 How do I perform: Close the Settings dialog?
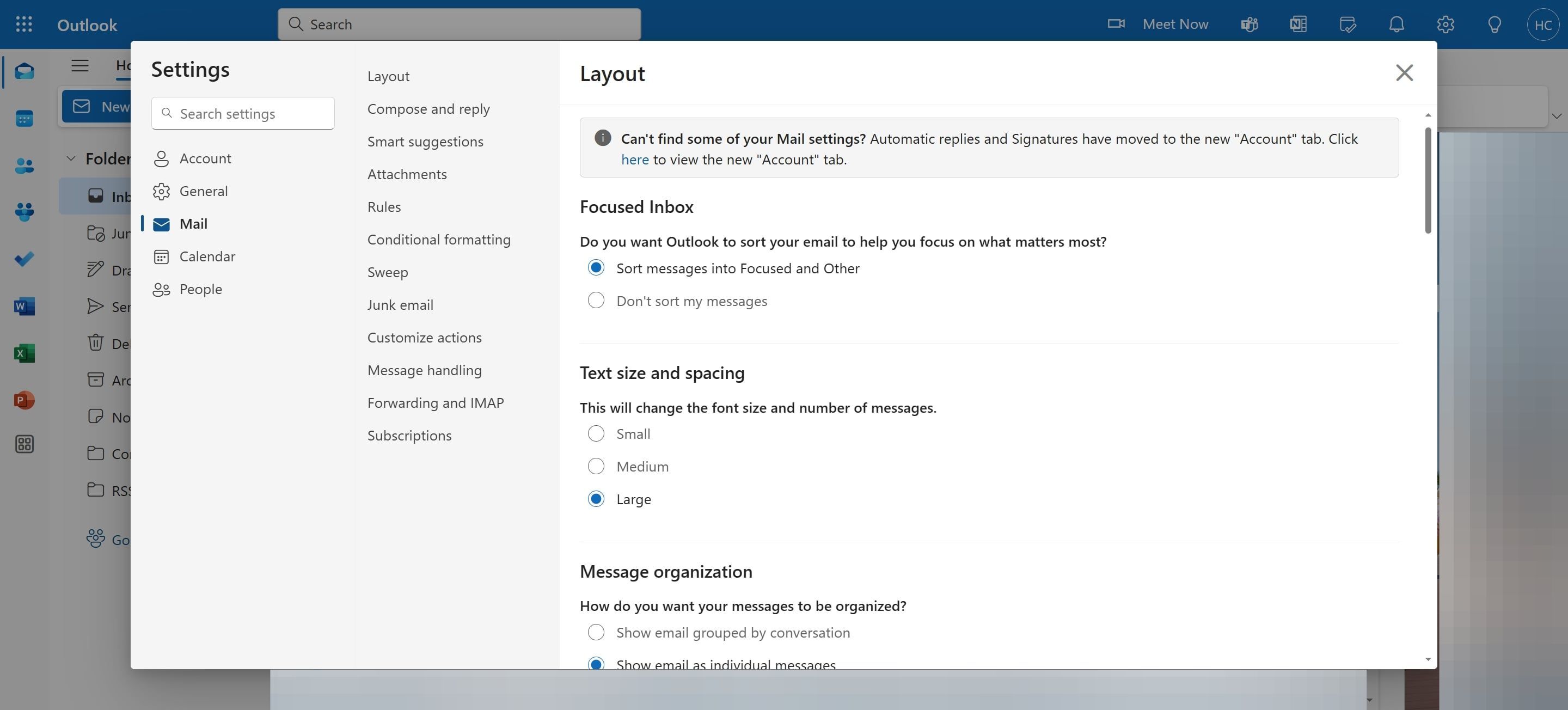[x=1404, y=72]
